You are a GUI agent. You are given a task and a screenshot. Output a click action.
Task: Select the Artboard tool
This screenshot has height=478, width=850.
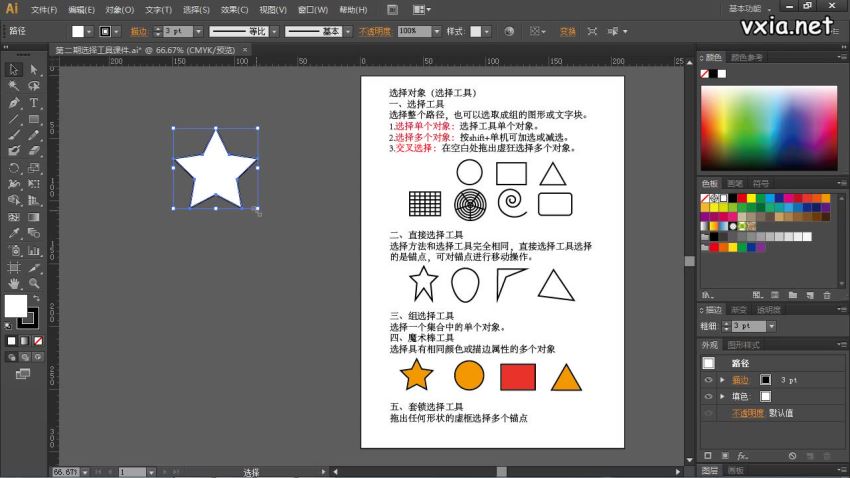14,267
